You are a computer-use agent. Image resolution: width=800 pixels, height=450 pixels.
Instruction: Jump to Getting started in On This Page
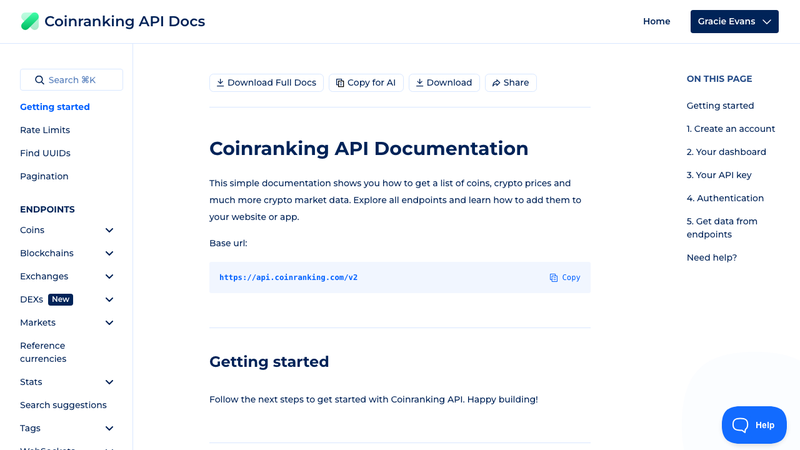[720, 106]
